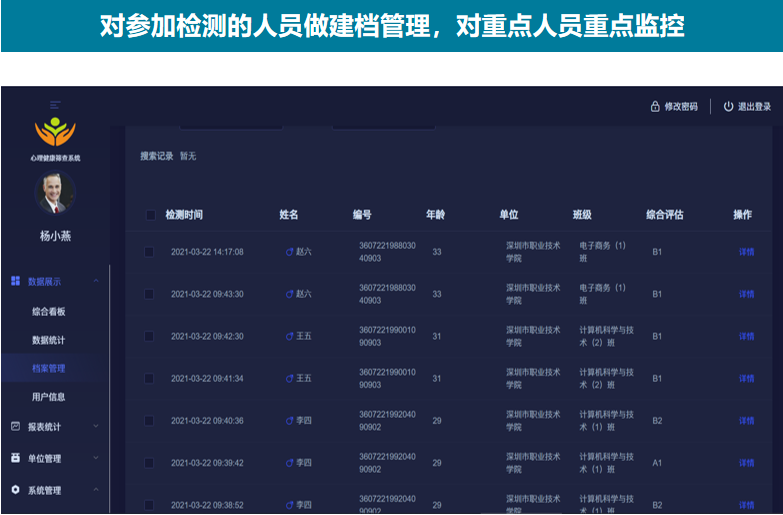Check the row dated 2021-03-22 14:17:08

click(149, 252)
